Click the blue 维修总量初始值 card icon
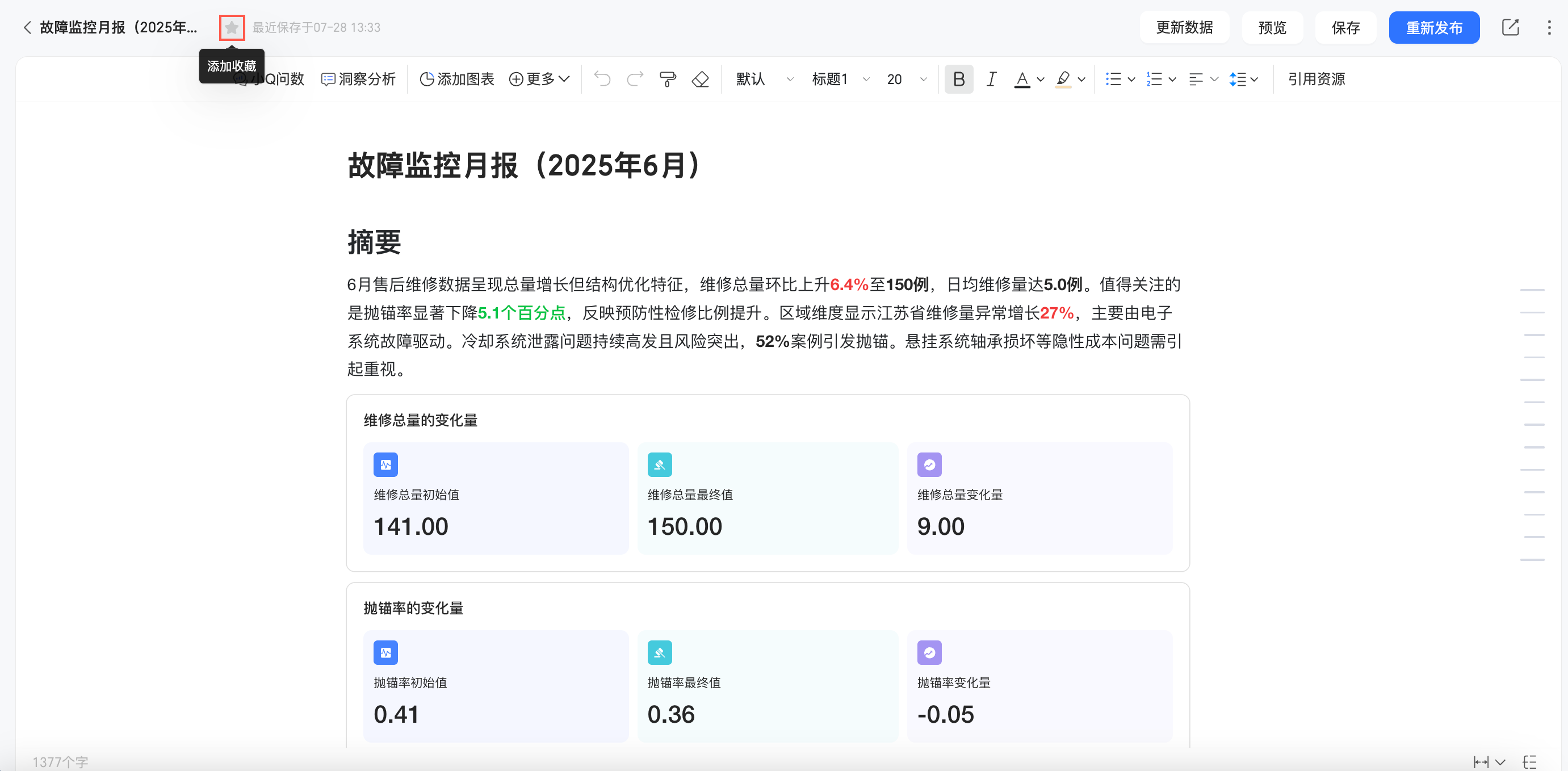 point(385,464)
